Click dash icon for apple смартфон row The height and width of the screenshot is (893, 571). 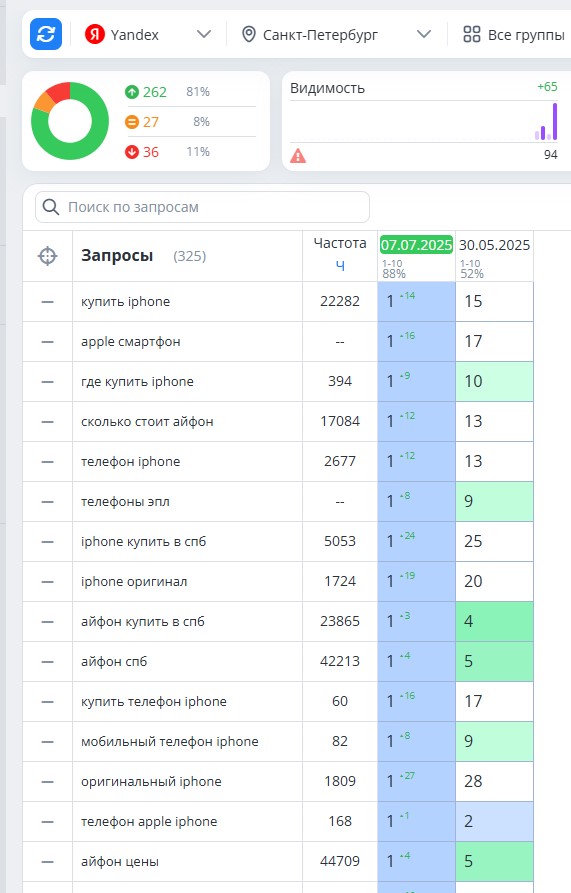click(47, 342)
